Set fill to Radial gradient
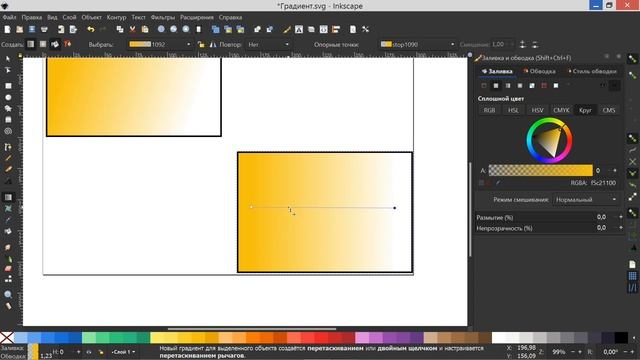 [x=520, y=86]
